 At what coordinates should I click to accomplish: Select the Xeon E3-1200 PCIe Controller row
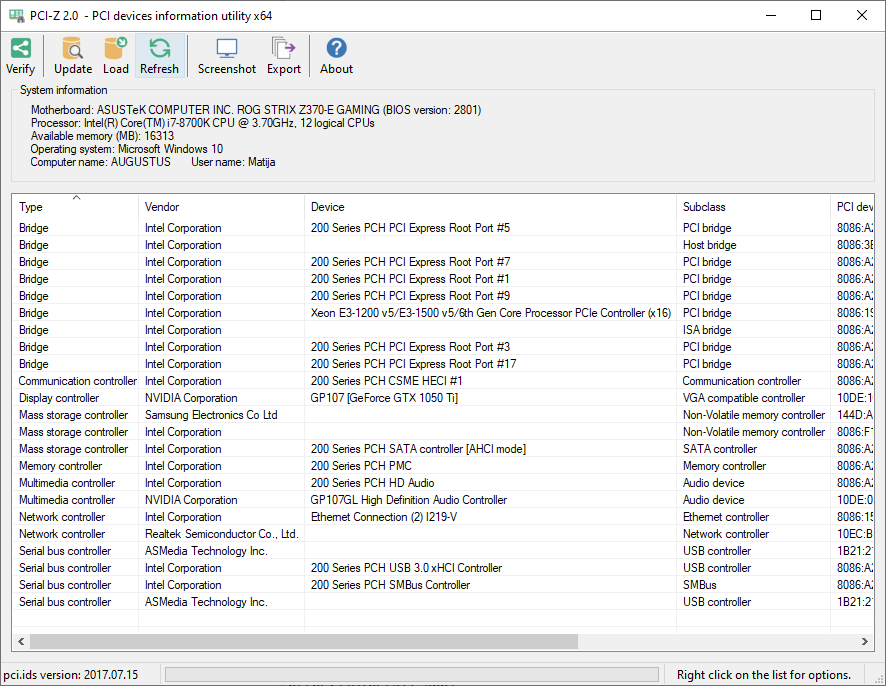[x=443, y=312]
